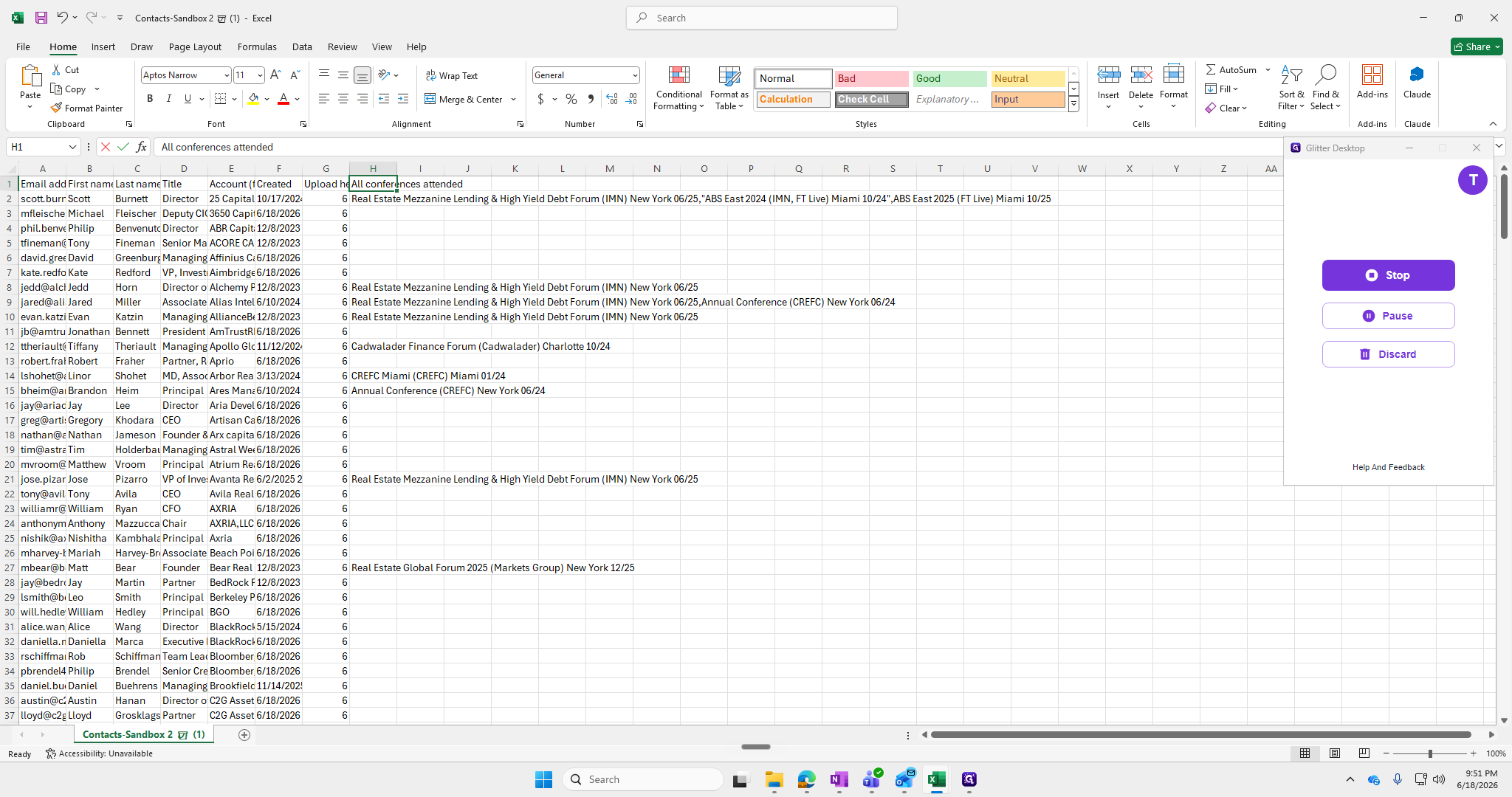Open the Name Box dropdown
The width and height of the screenshot is (1512, 797).
tap(72, 147)
